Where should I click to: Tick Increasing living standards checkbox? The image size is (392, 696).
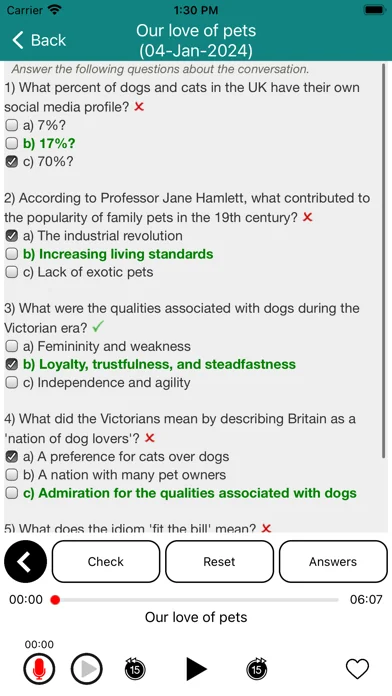12,254
